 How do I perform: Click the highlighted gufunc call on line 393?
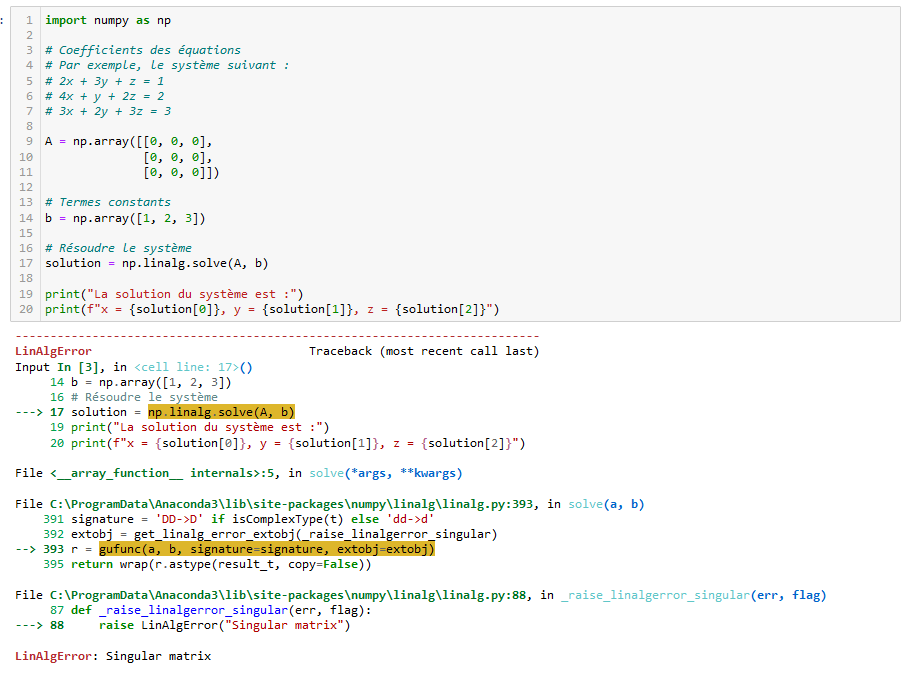click(x=267, y=549)
